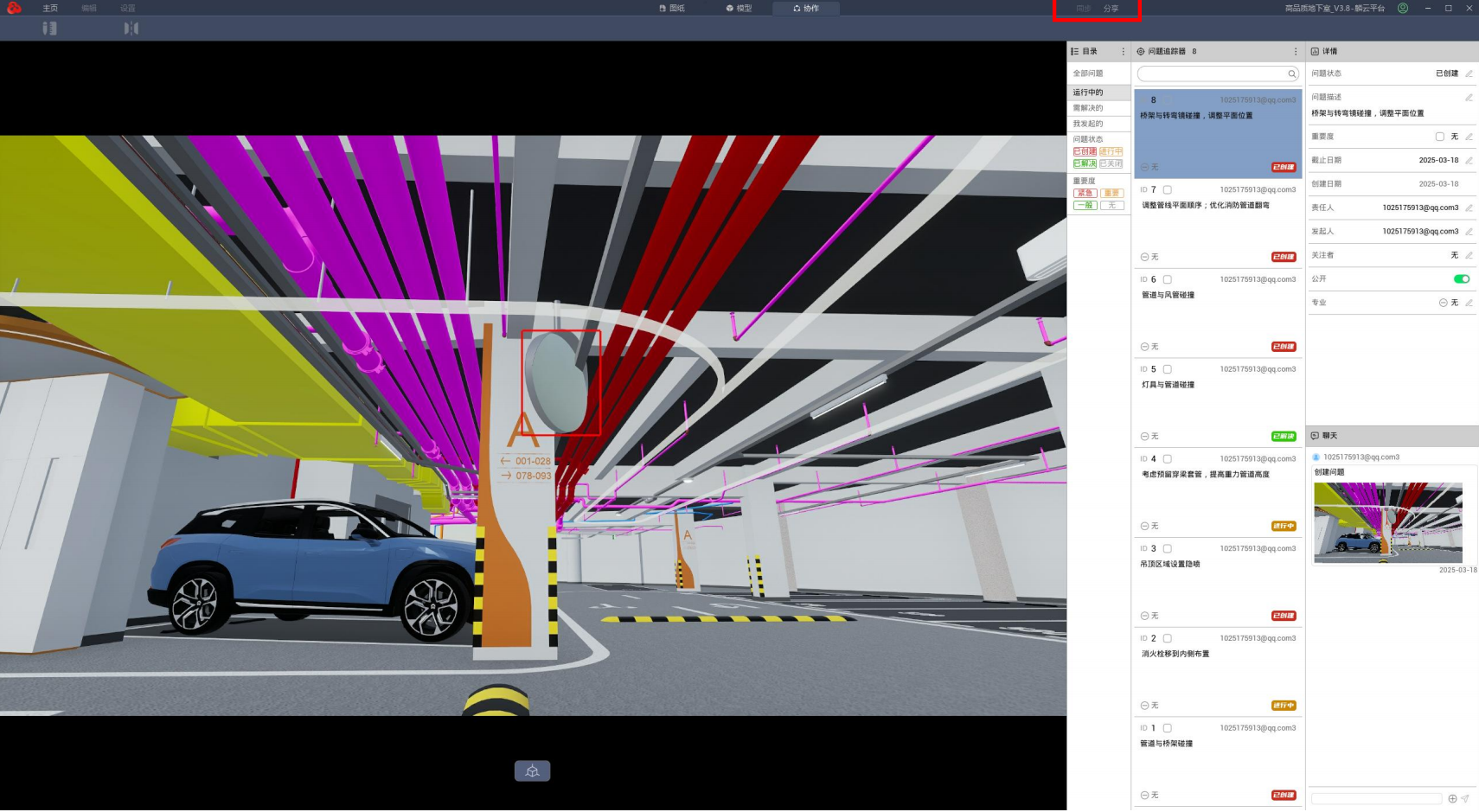Screen dimensions: 1479x812
Task: Tick the 重要度 checkbox in details
Action: [x=1439, y=137]
